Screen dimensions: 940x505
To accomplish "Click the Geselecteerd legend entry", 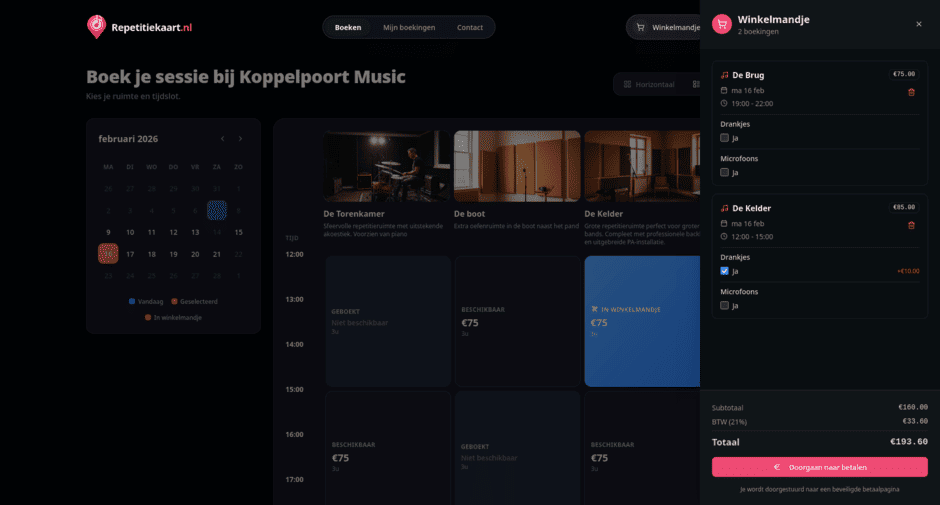I will tap(194, 301).
